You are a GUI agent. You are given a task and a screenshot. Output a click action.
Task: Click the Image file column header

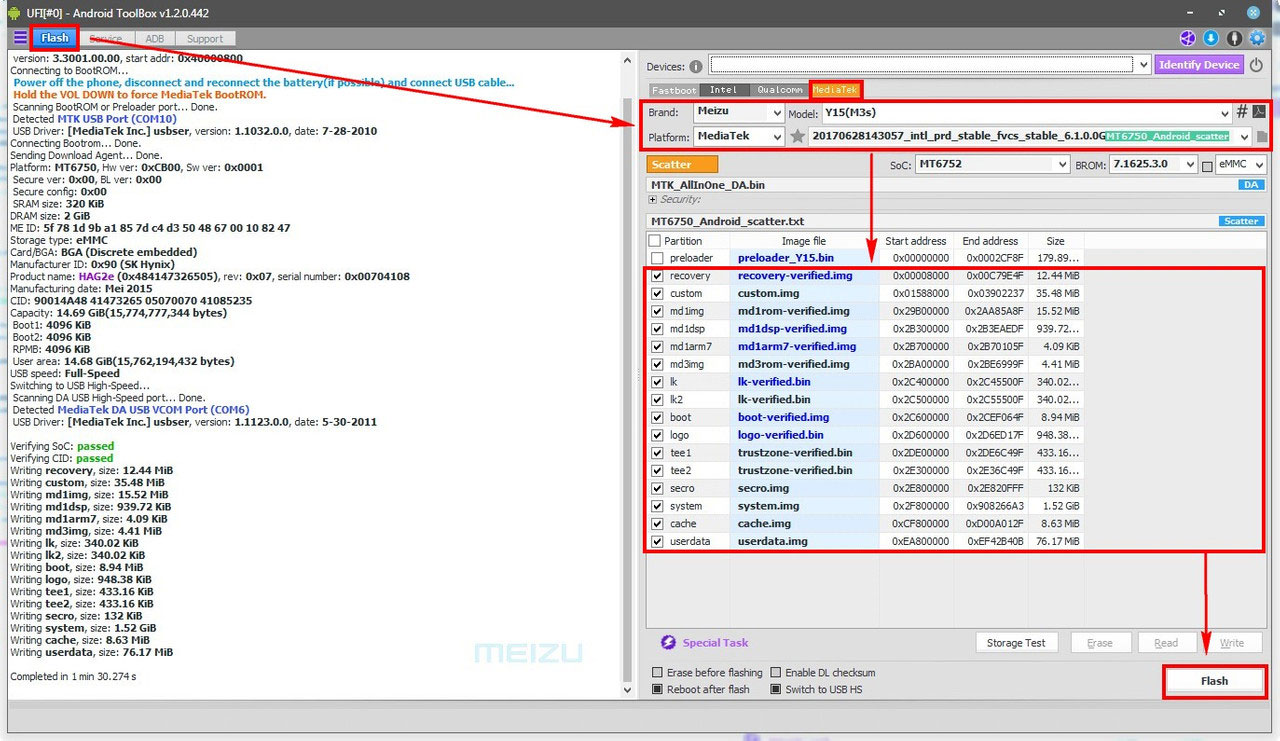(x=804, y=241)
